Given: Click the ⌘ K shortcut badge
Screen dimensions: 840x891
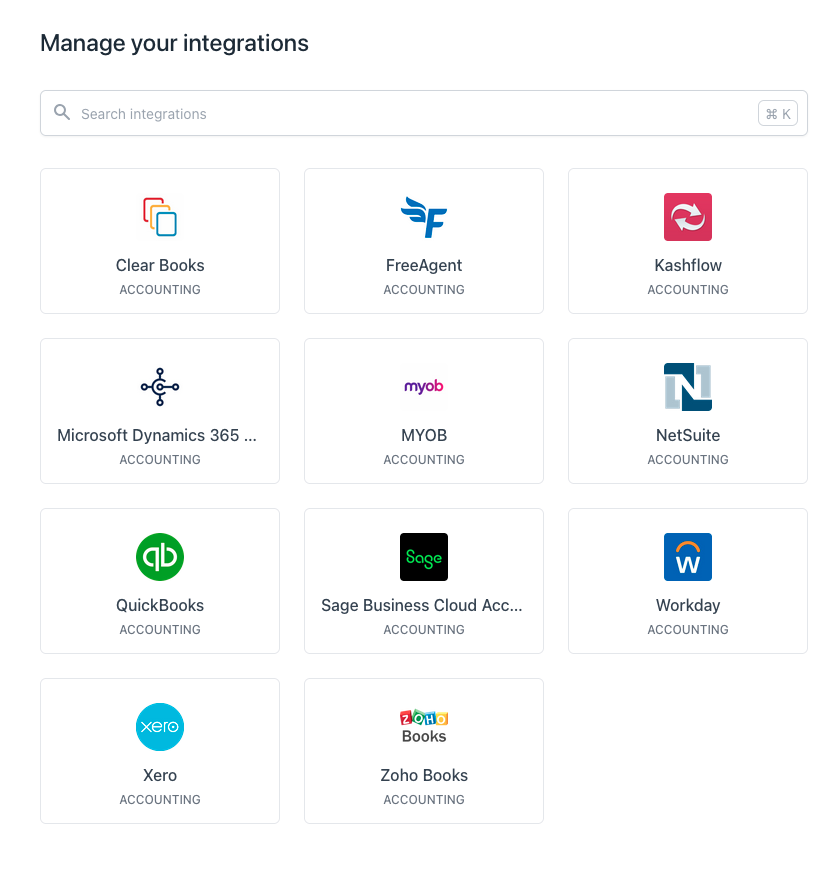Looking at the screenshot, I should tap(778, 114).
